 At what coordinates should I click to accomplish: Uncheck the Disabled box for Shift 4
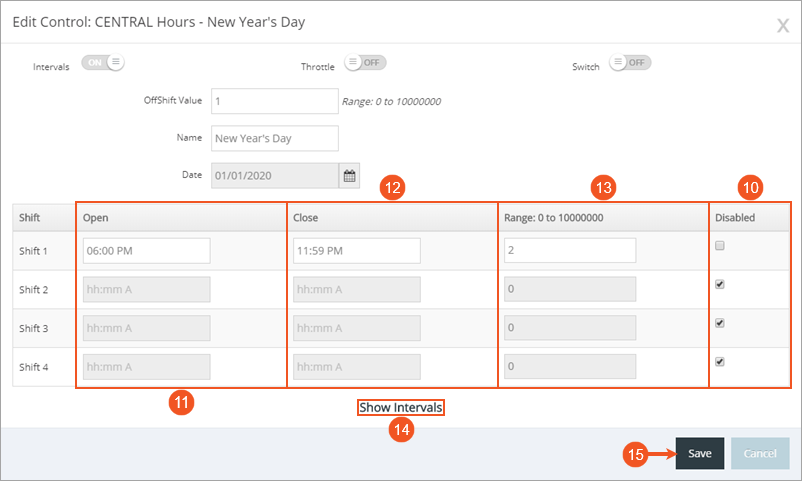coord(720,362)
